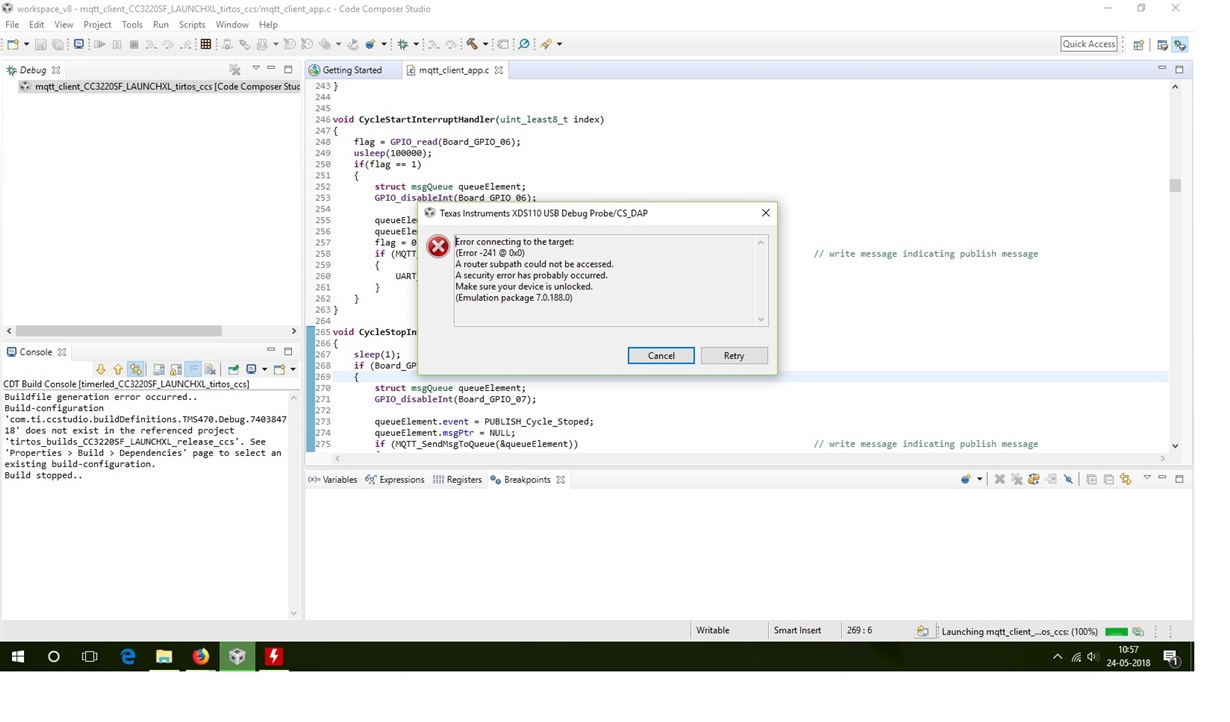Click Smart Insert status bar entry
This screenshot has width=1230, height=722.
(x=797, y=631)
